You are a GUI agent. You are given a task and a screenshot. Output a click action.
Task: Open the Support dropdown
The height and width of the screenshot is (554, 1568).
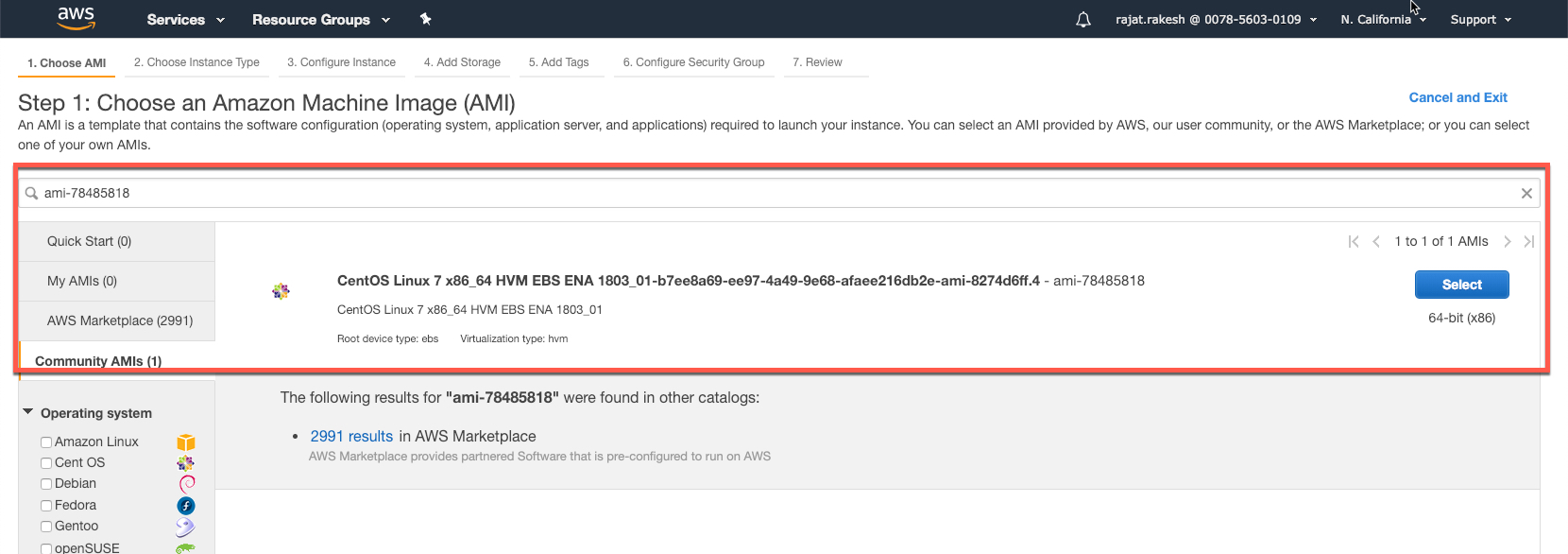point(1481,20)
